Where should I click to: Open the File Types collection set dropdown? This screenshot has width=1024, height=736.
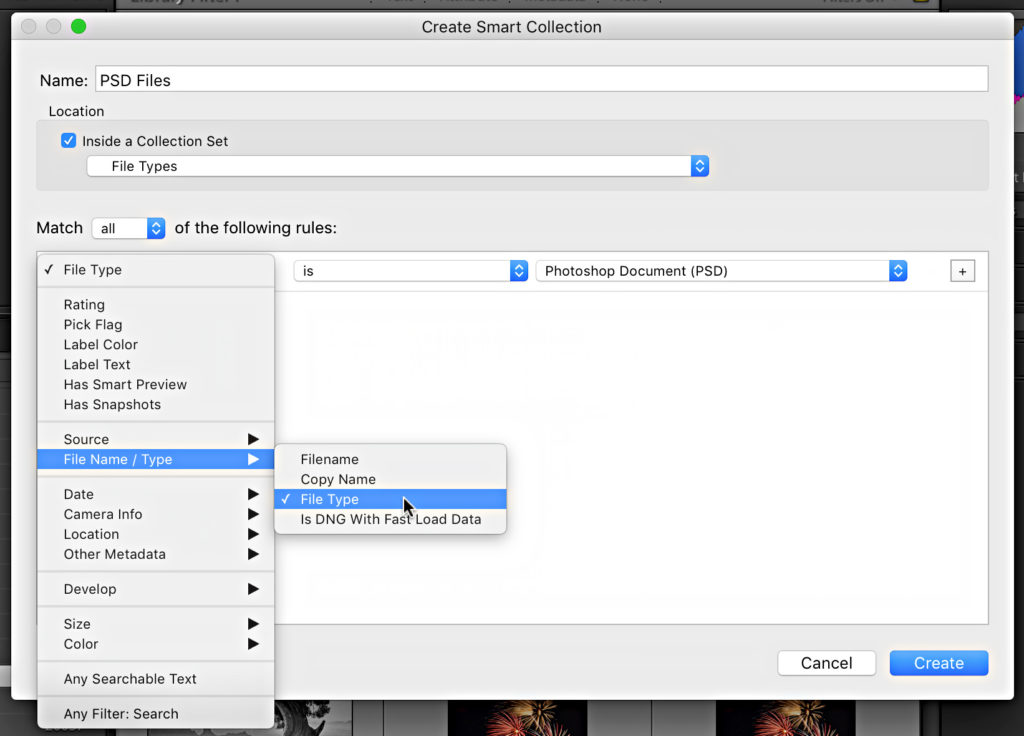(398, 166)
